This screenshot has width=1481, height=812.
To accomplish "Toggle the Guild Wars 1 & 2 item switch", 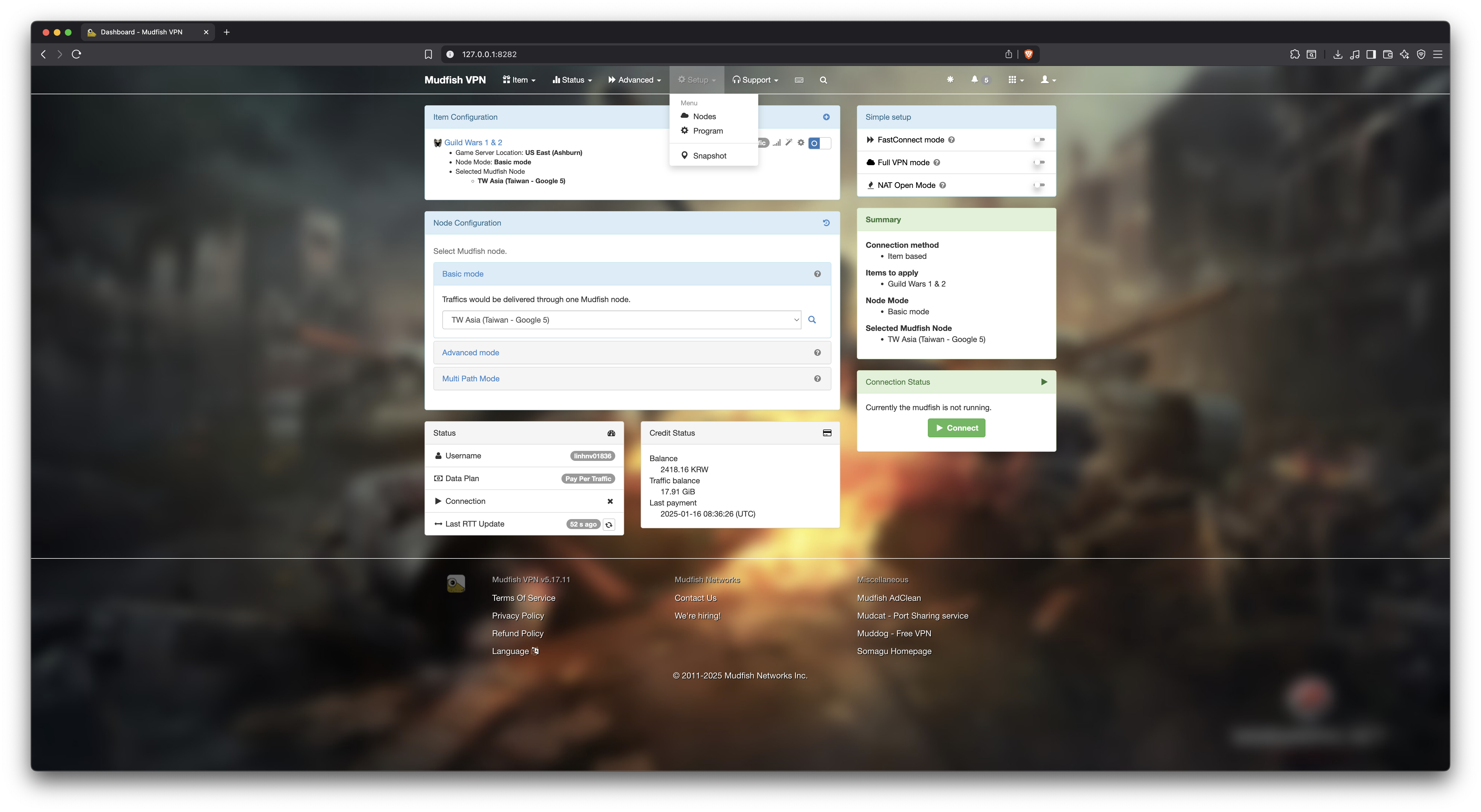I will coord(819,143).
